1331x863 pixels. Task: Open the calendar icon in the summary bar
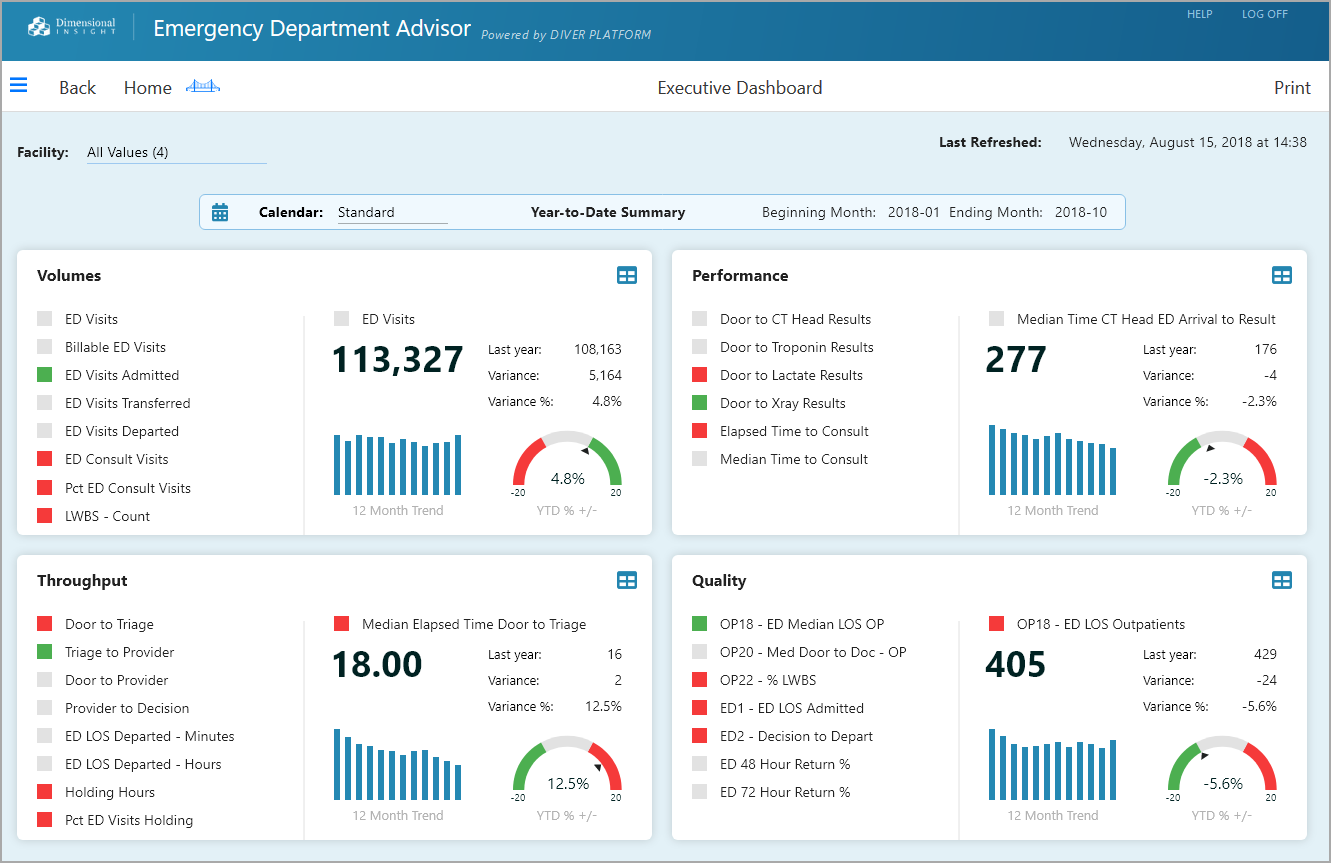(220, 212)
